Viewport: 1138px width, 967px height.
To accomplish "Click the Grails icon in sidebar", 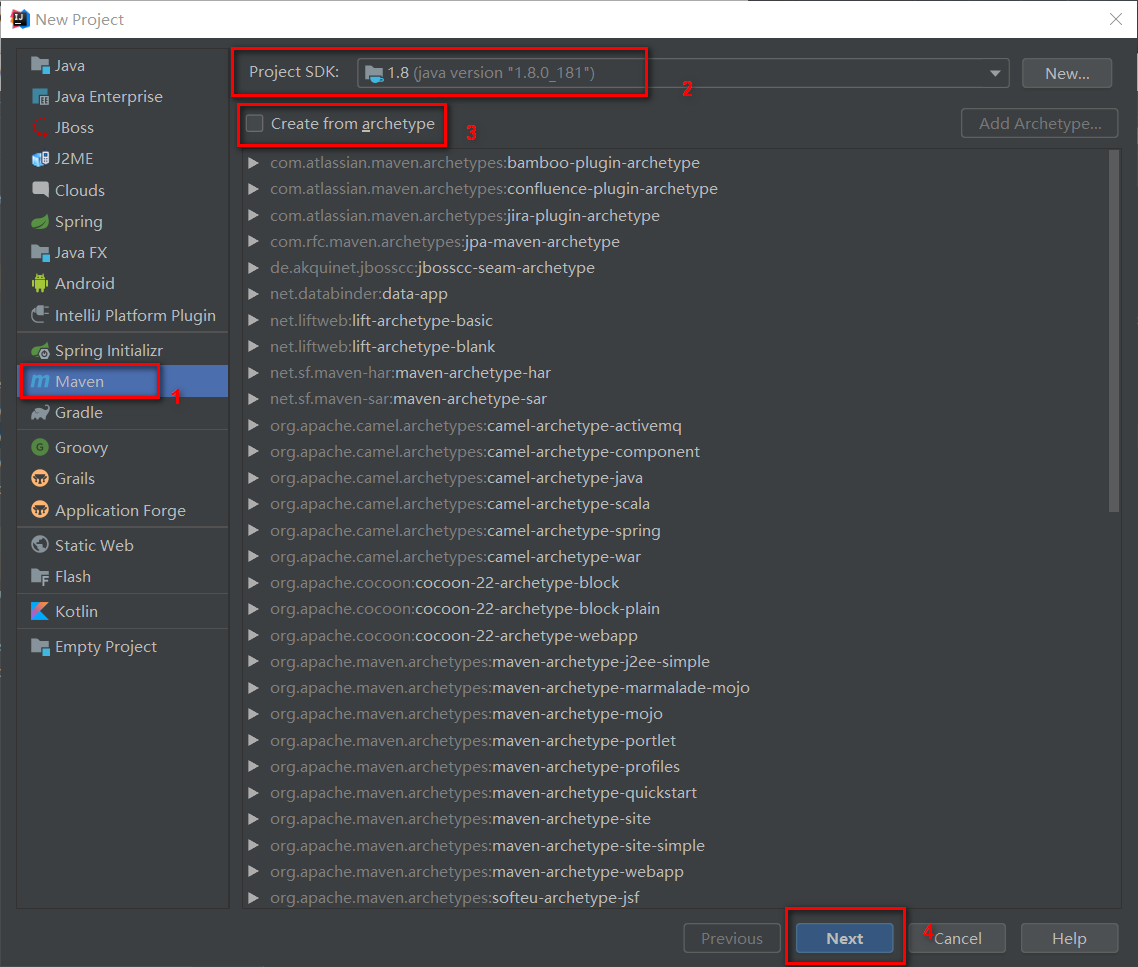I will click(40, 479).
